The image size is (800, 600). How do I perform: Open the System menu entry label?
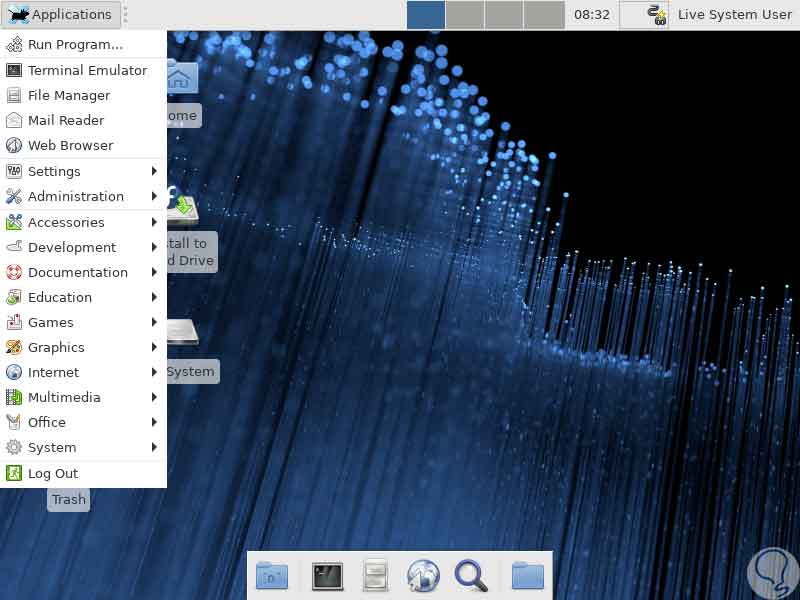click(x=52, y=448)
